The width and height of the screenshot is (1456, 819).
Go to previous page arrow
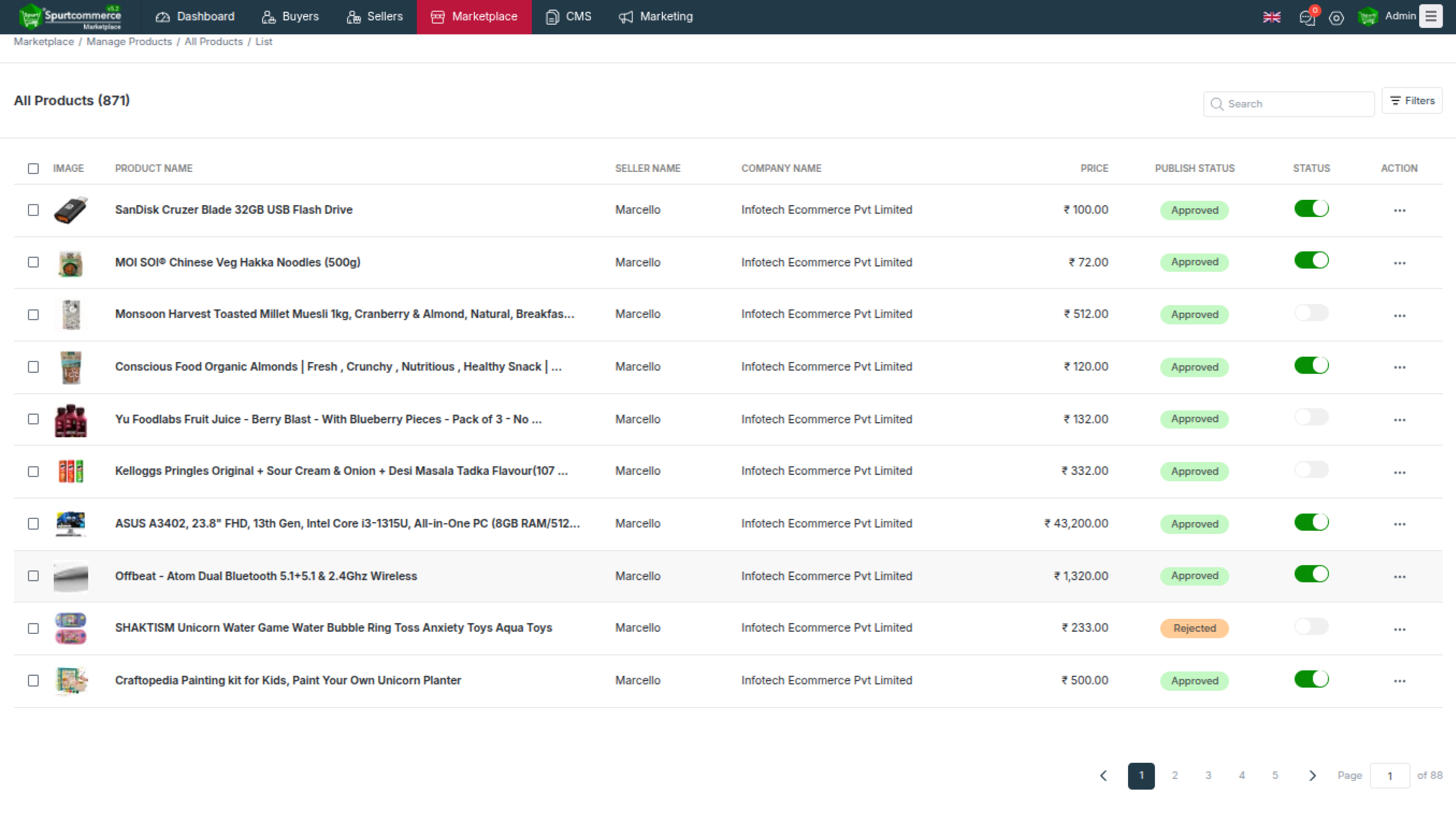tap(1103, 775)
